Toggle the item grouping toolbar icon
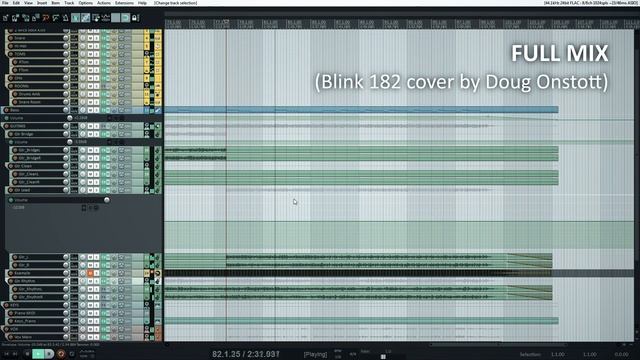640x360 pixels. [85, 18]
